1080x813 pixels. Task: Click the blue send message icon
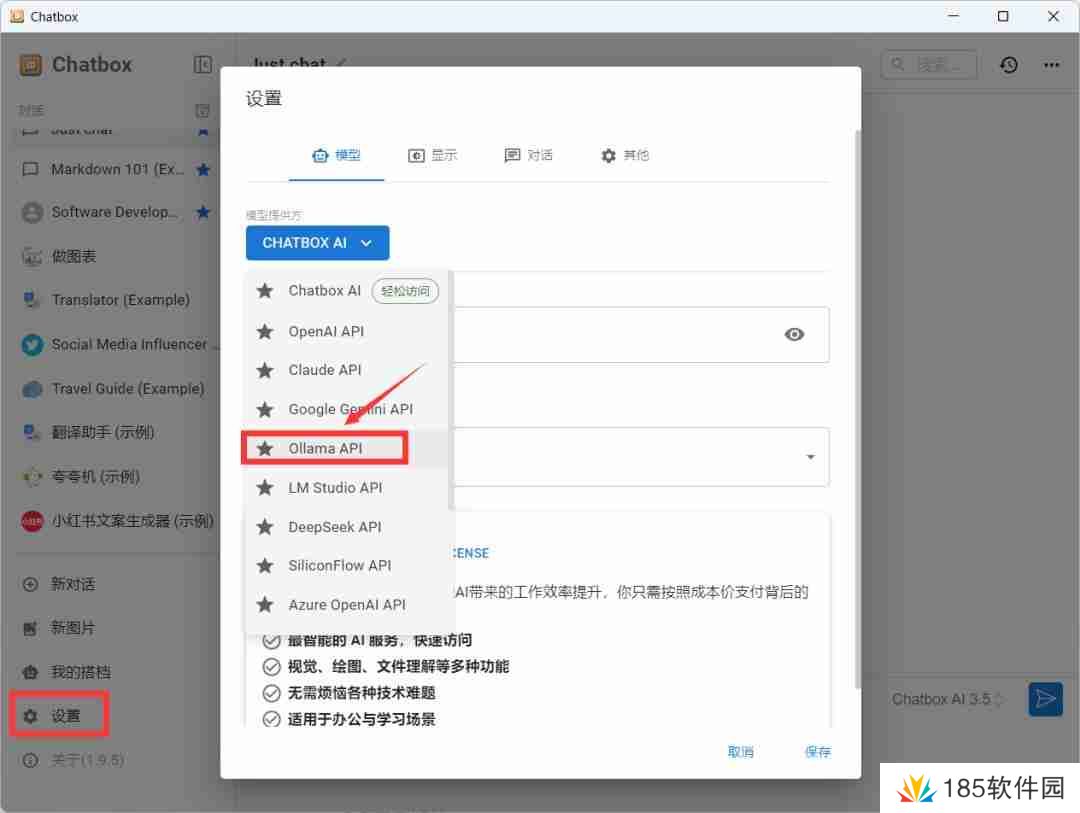click(1045, 699)
